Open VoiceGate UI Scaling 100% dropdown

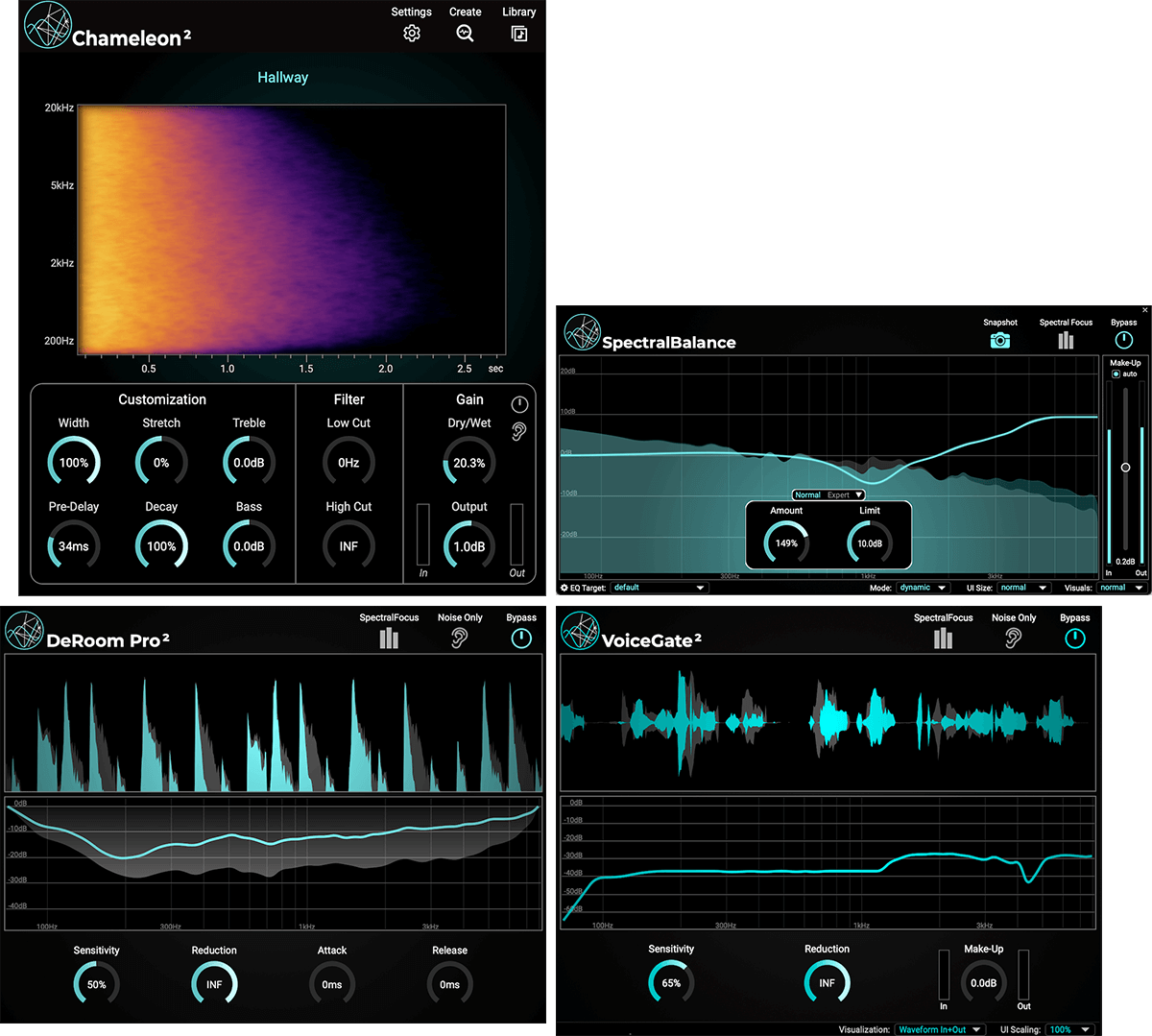click(x=1070, y=1029)
